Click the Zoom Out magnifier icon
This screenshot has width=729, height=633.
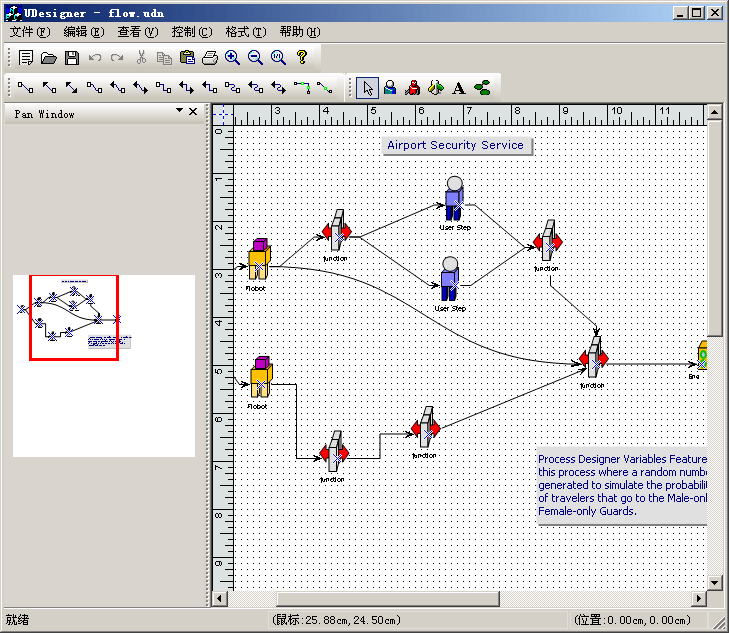coord(256,58)
